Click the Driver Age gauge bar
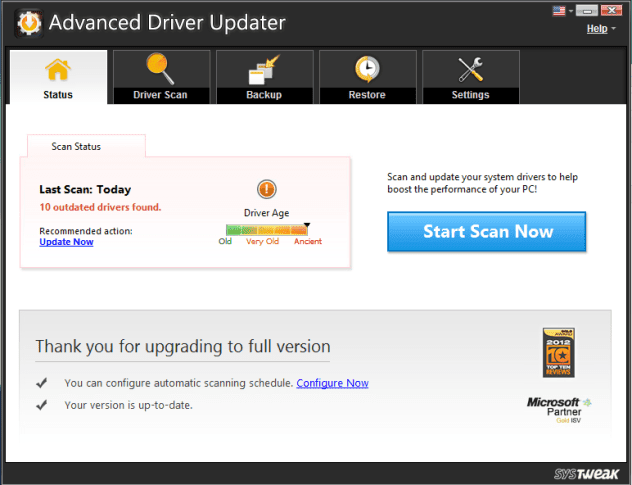 tap(267, 230)
